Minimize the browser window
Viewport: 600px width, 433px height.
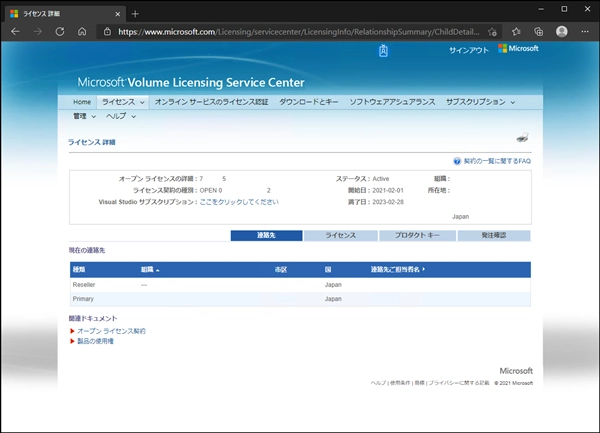[541, 9]
